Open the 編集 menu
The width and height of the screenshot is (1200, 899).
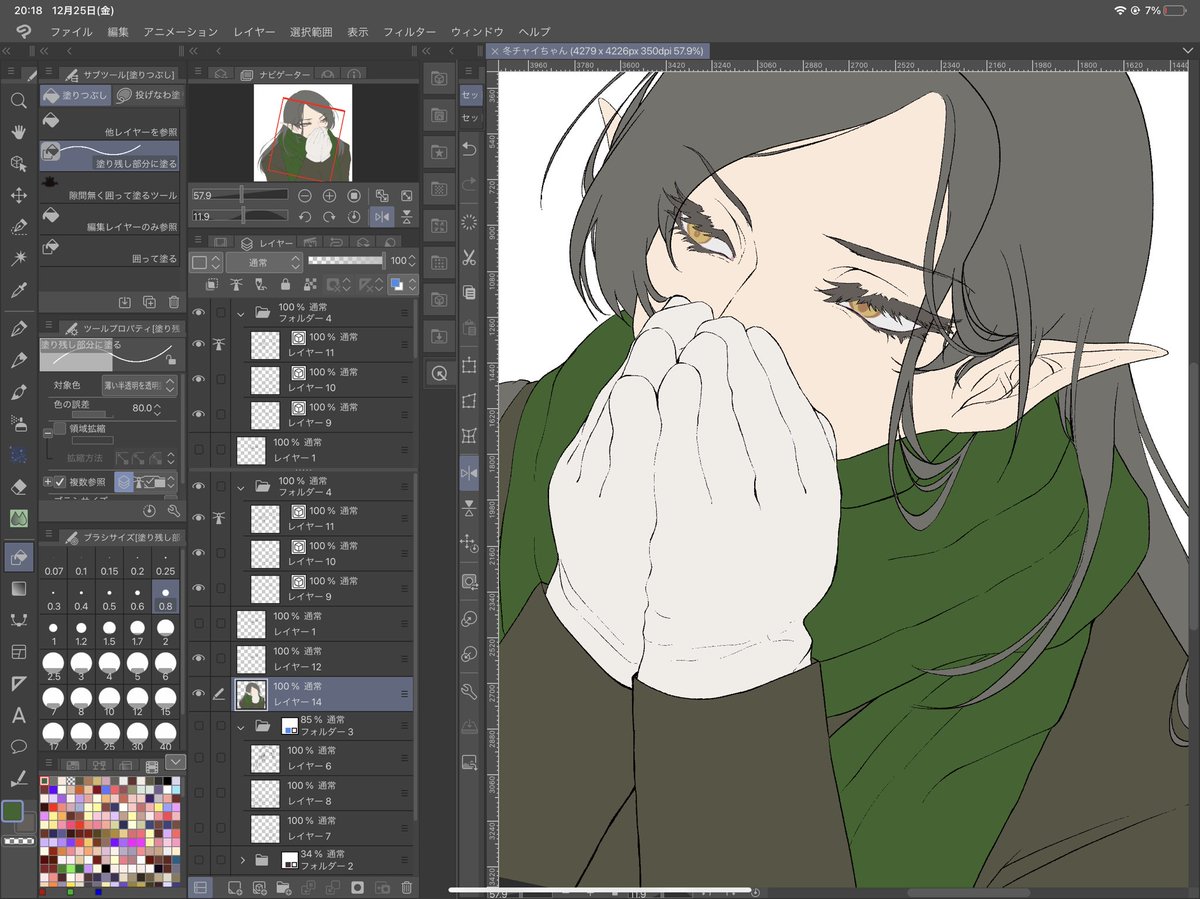click(118, 32)
